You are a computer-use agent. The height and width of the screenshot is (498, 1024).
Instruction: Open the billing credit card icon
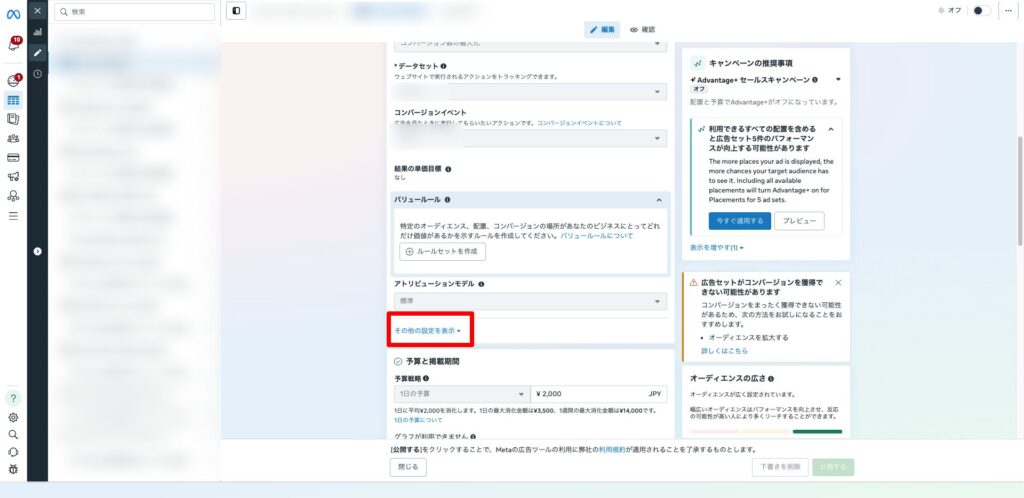[x=13, y=157]
